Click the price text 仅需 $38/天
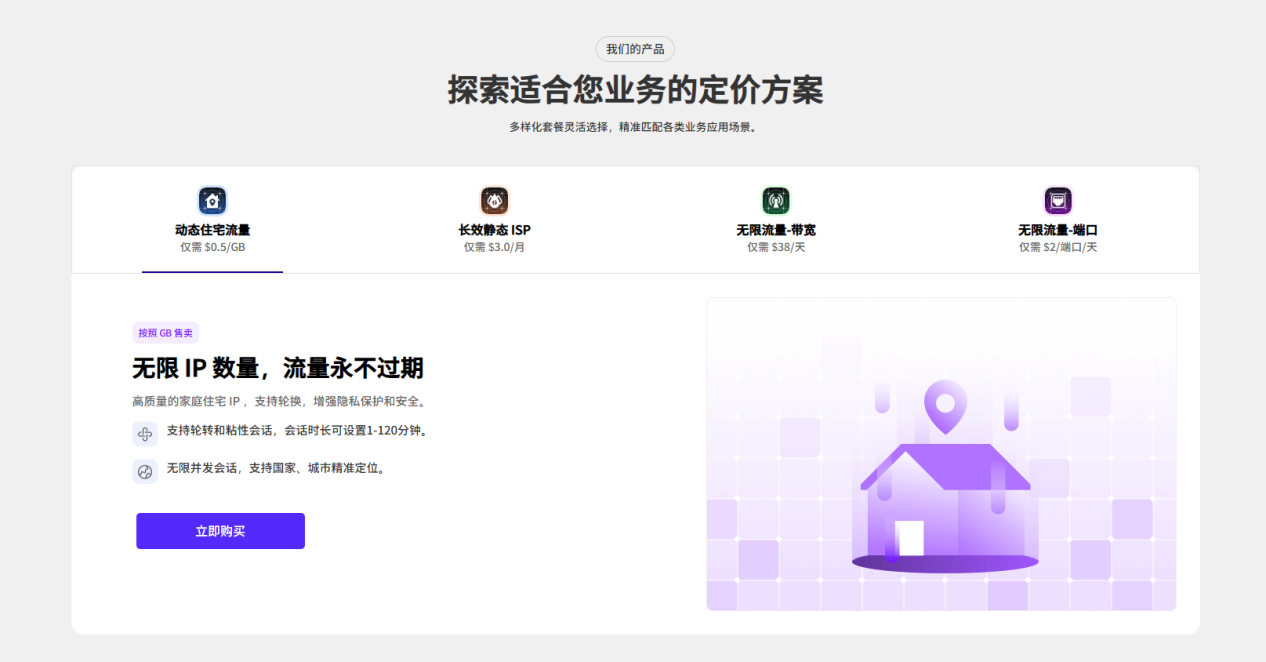The image size is (1266, 662). click(777, 245)
